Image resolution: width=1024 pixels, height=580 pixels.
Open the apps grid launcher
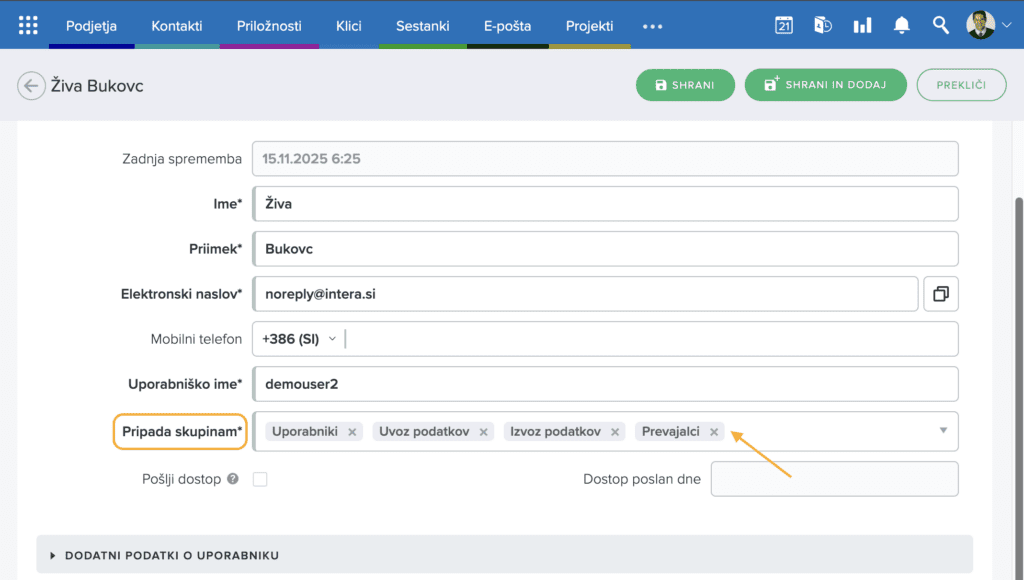pyautogui.click(x=28, y=26)
